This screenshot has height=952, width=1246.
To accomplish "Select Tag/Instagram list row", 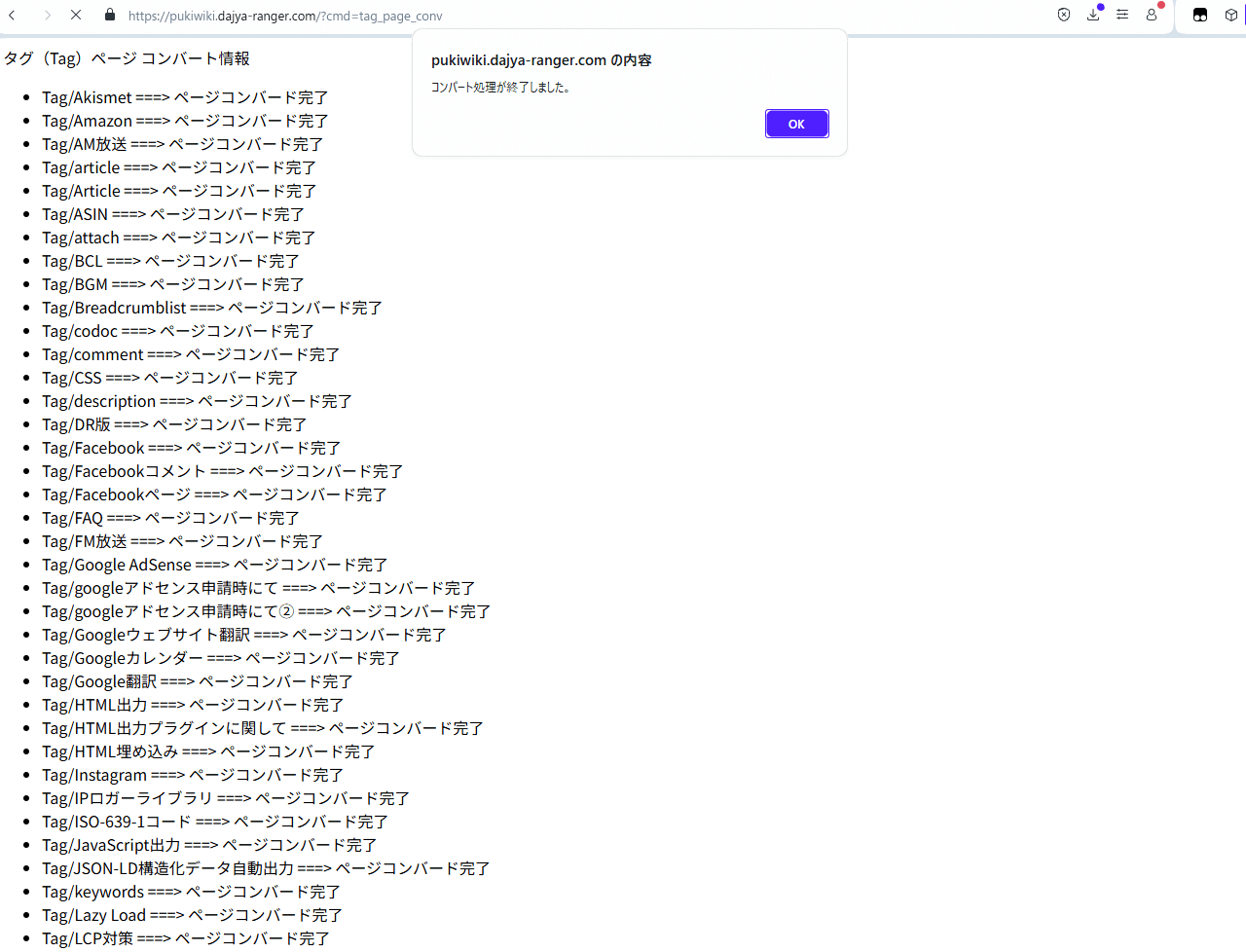I will [x=193, y=775].
